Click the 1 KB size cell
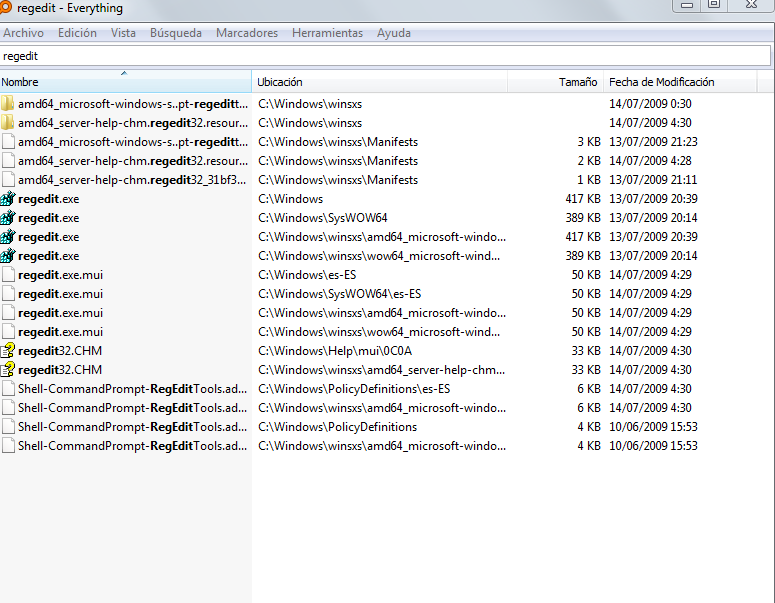 589,179
